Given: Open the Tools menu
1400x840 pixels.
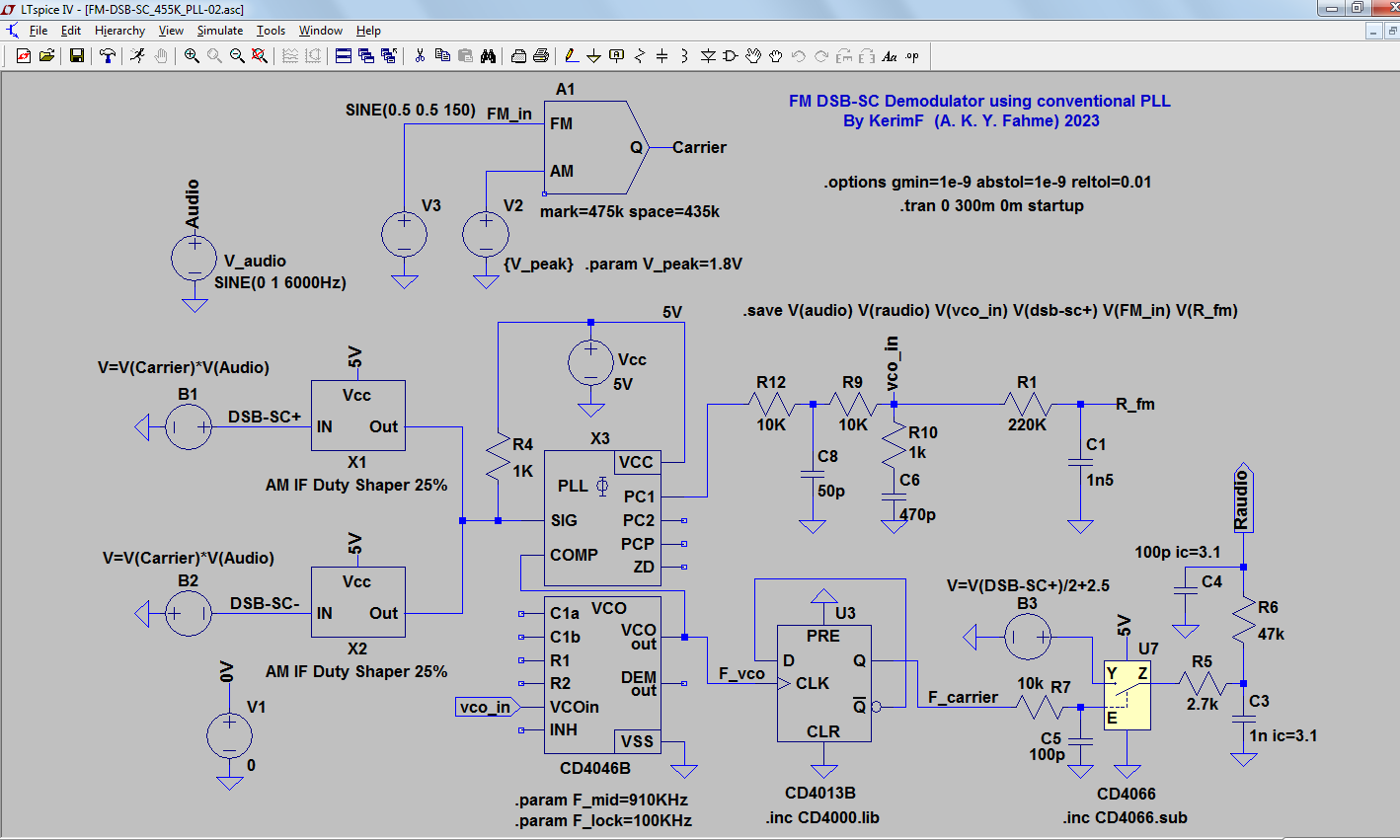Looking at the screenshot, I should pos(271,31).
